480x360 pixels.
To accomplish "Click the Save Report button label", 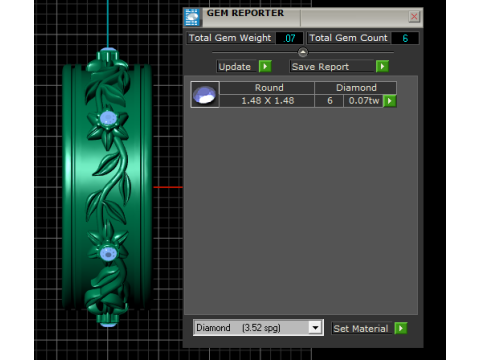I will point(331,66).
